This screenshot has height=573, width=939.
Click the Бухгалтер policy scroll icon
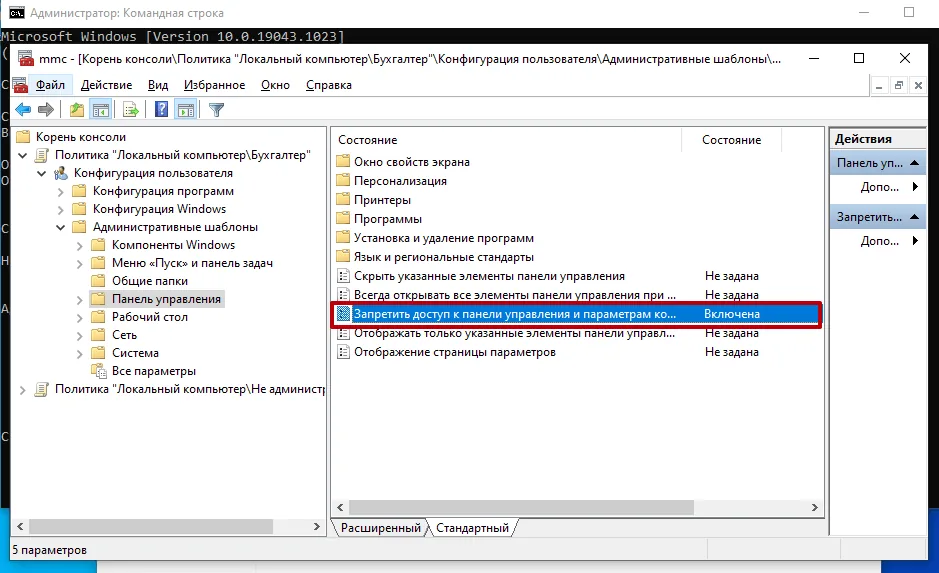(41, 155)
